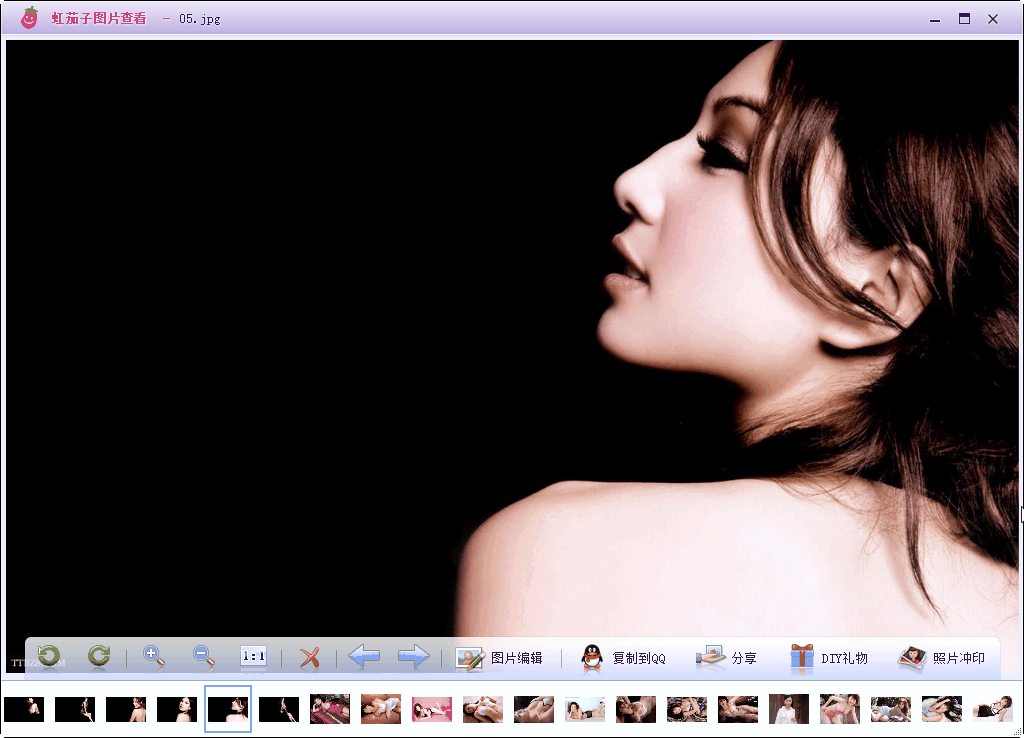Screen dimensions: 1024x738
Task: Rotate image clockwise with right rotate icon
Action: pos(98,656)
